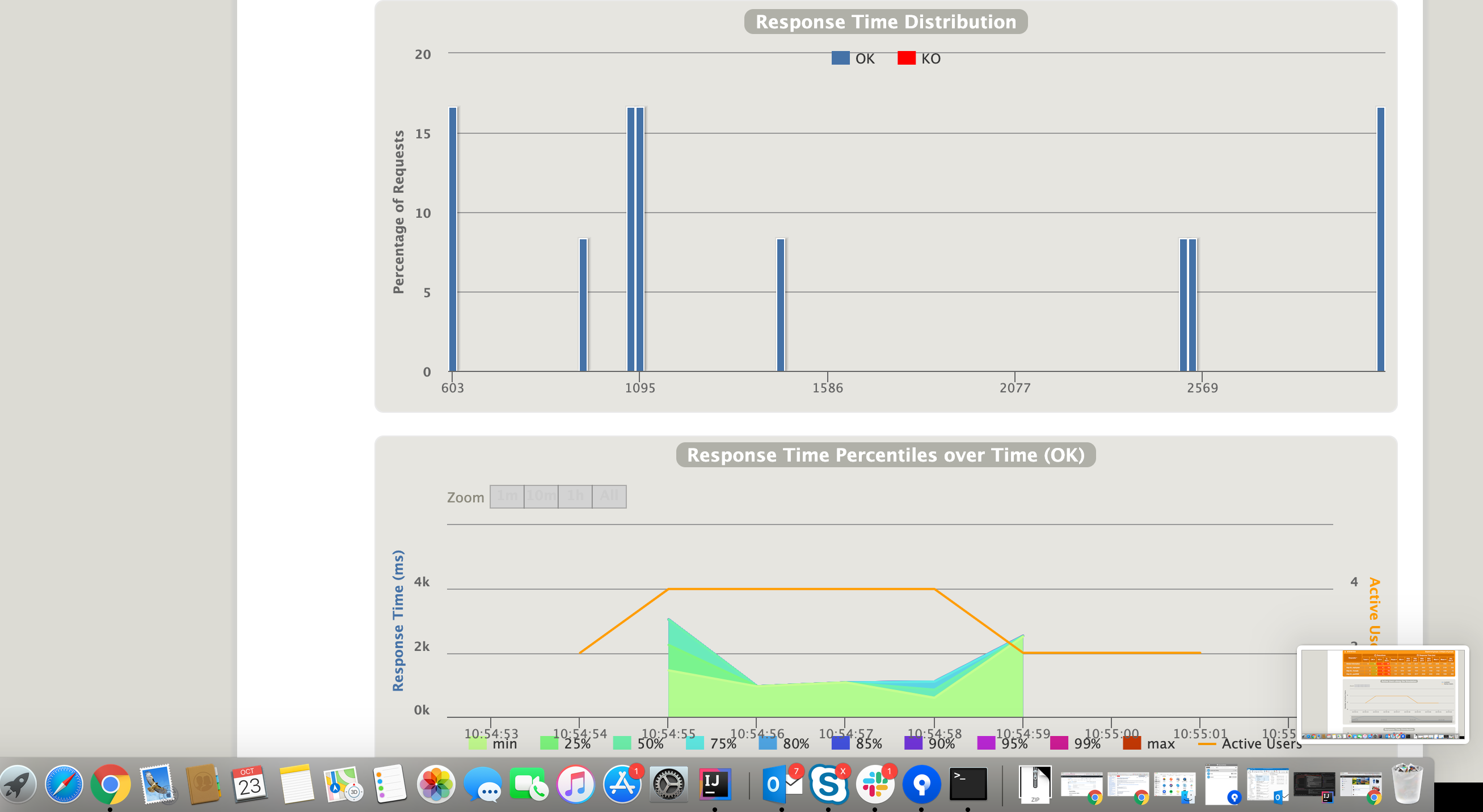Launch Terminal from the dock
1483x812 pixels.
pyautogui.click(x=968, y=784)
